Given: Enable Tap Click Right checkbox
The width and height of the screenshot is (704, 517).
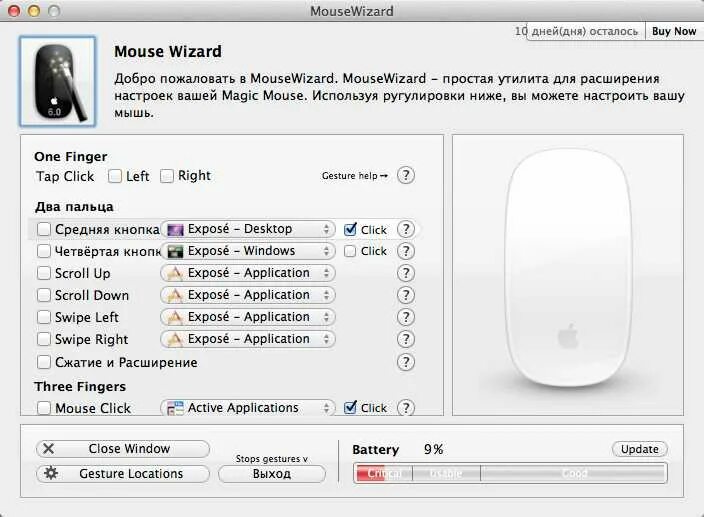Looking at the screenshot, I should (167, 176).
